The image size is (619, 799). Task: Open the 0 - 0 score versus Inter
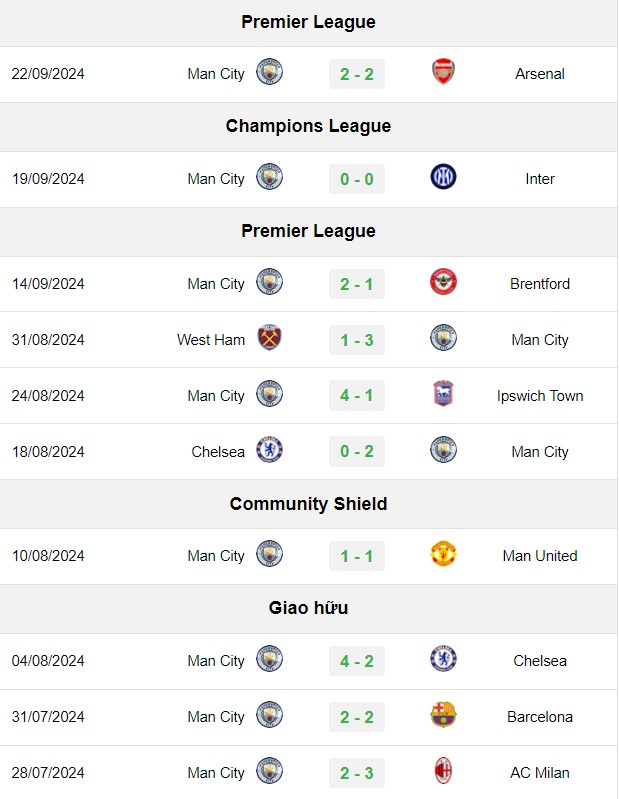pyautogui.click(x=357, y=179)
